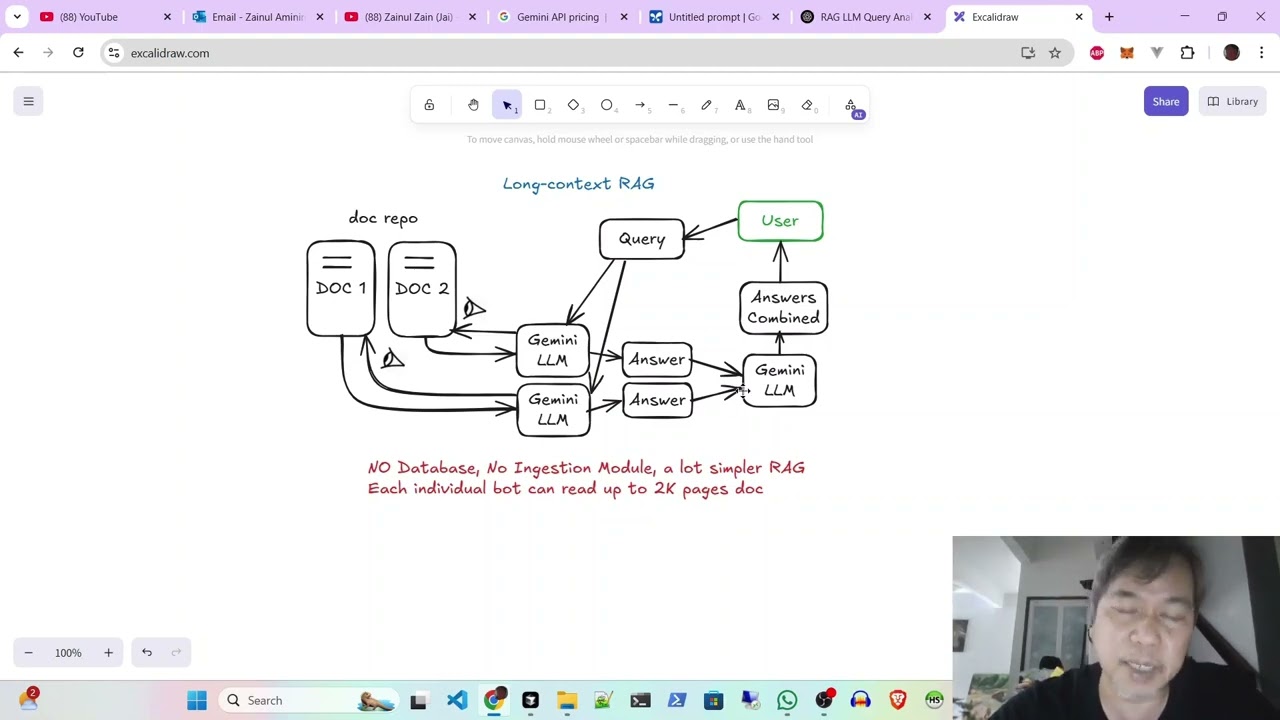1280x720 pixels.
Task: Select the Eraser tool
Action: coord(807,105)
